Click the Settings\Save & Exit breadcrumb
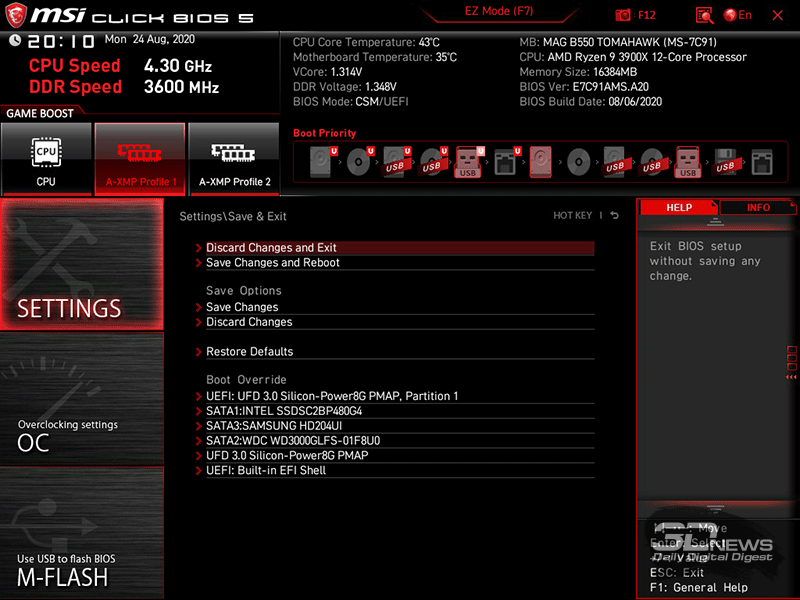The height and width of the screenshot is (600, 800). [x=233, y=216]
